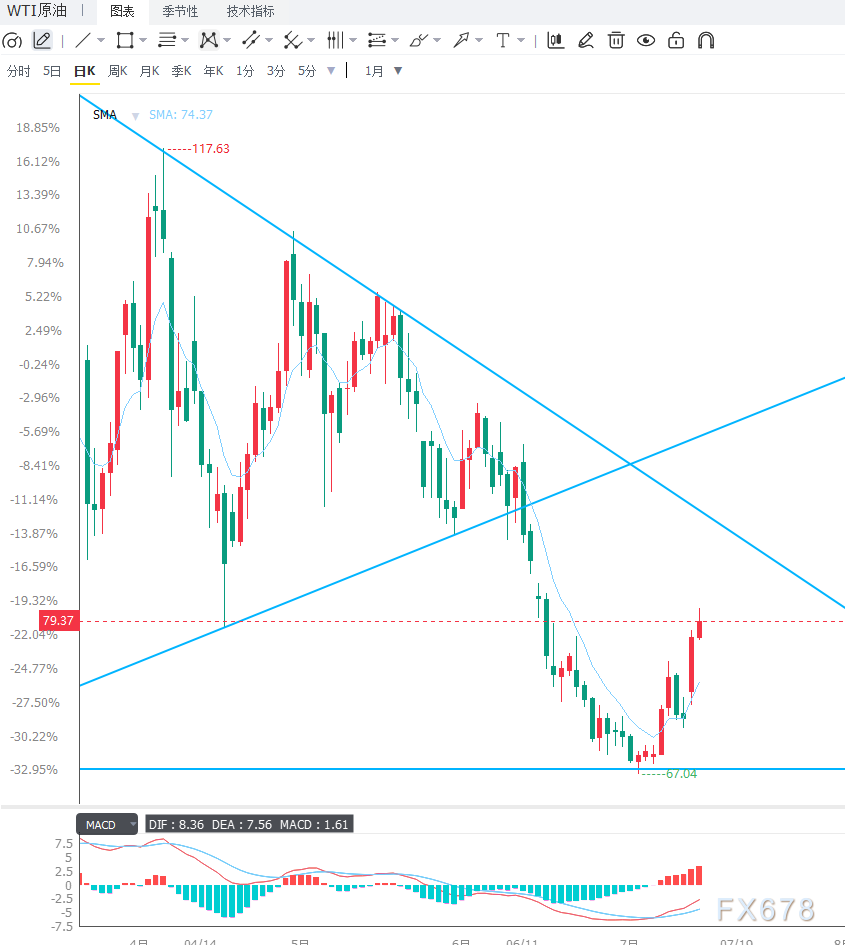
Task: Select the 周K timeframe
Action: point(118,71)
